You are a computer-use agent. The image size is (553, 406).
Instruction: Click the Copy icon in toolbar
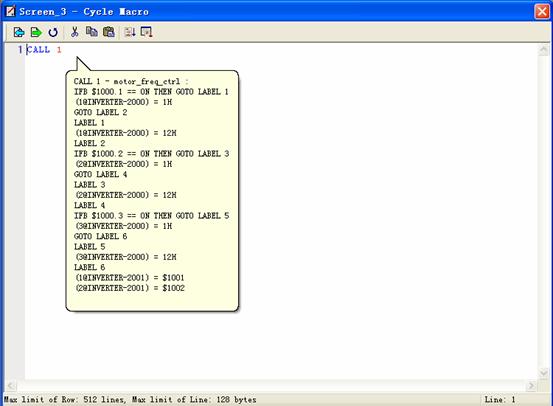click(92, 32)
